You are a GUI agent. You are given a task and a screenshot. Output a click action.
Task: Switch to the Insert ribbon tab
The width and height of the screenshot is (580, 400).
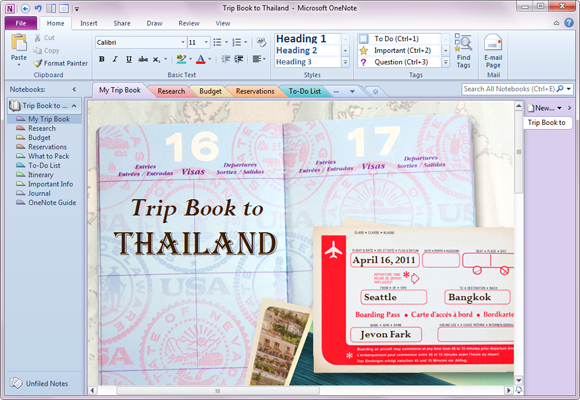click(x=89, y=23)
